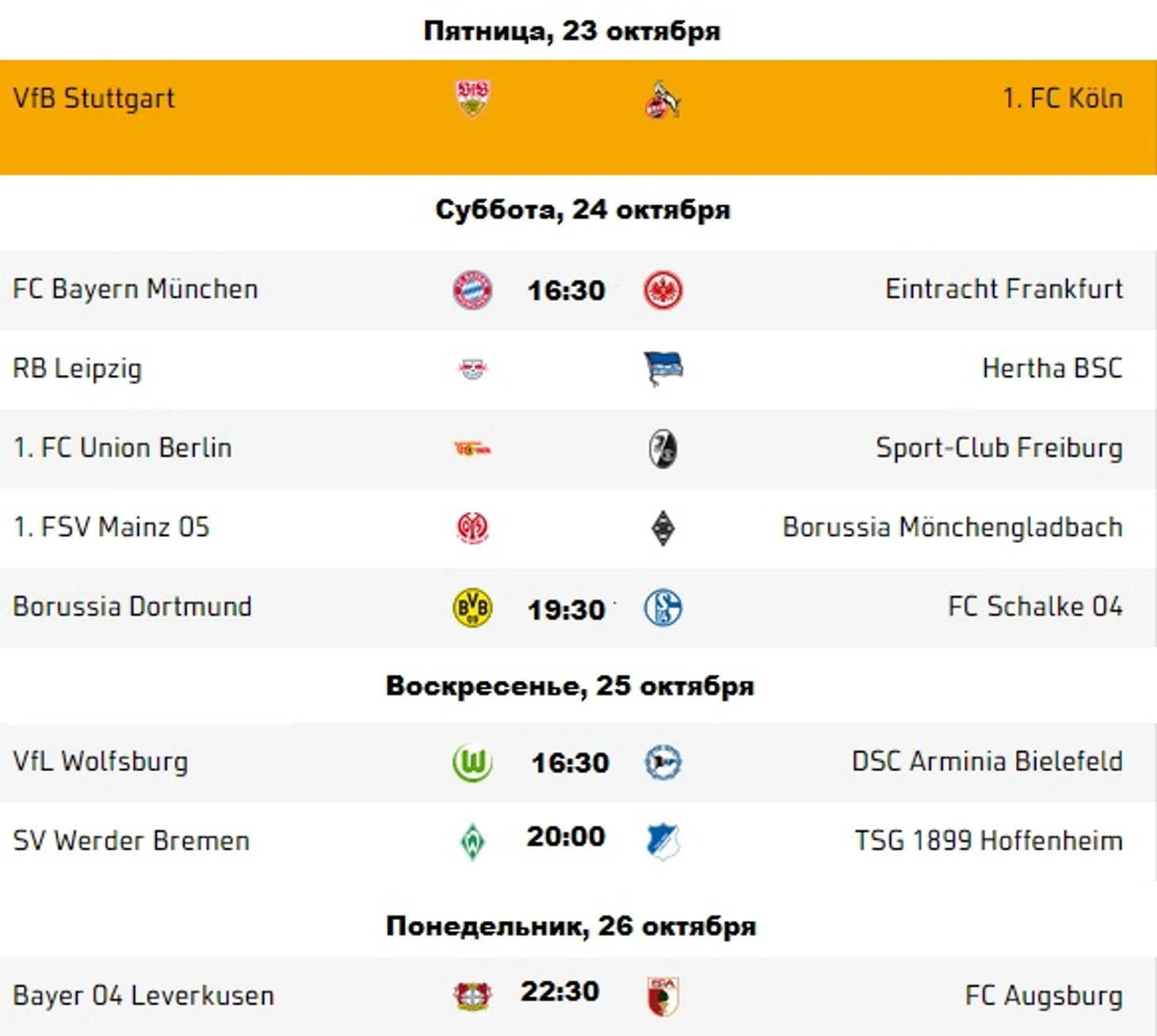1157x1036 pixels.
Task: Click the 22:30 Leverkusen–Augsburg kickoff time
Action: [560, 992]
